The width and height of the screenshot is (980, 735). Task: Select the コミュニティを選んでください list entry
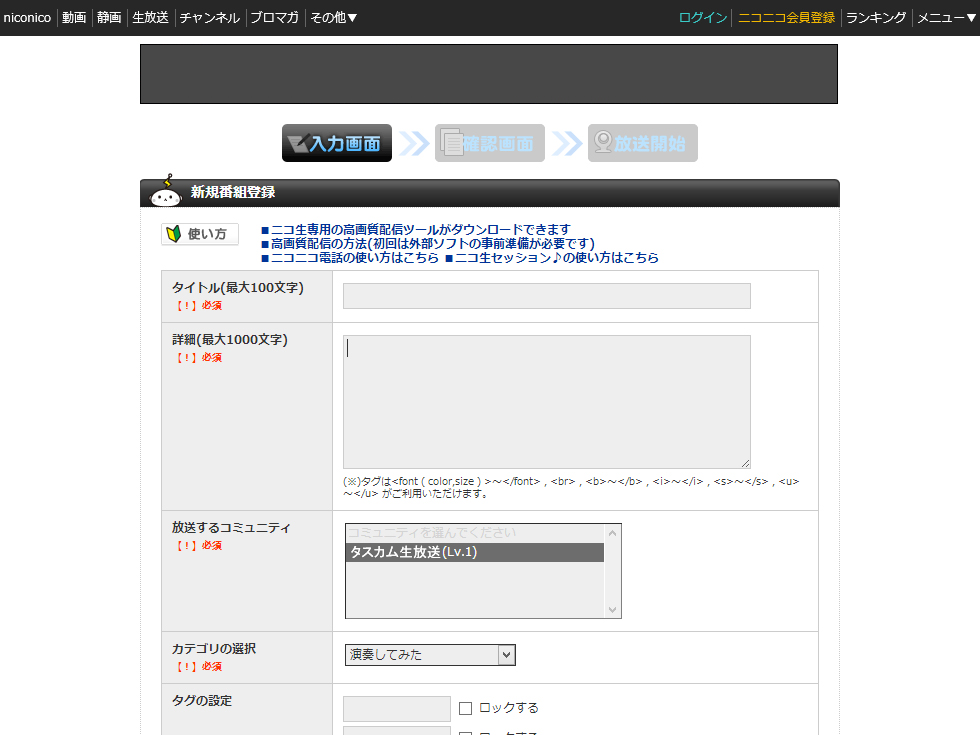(474, 533)
